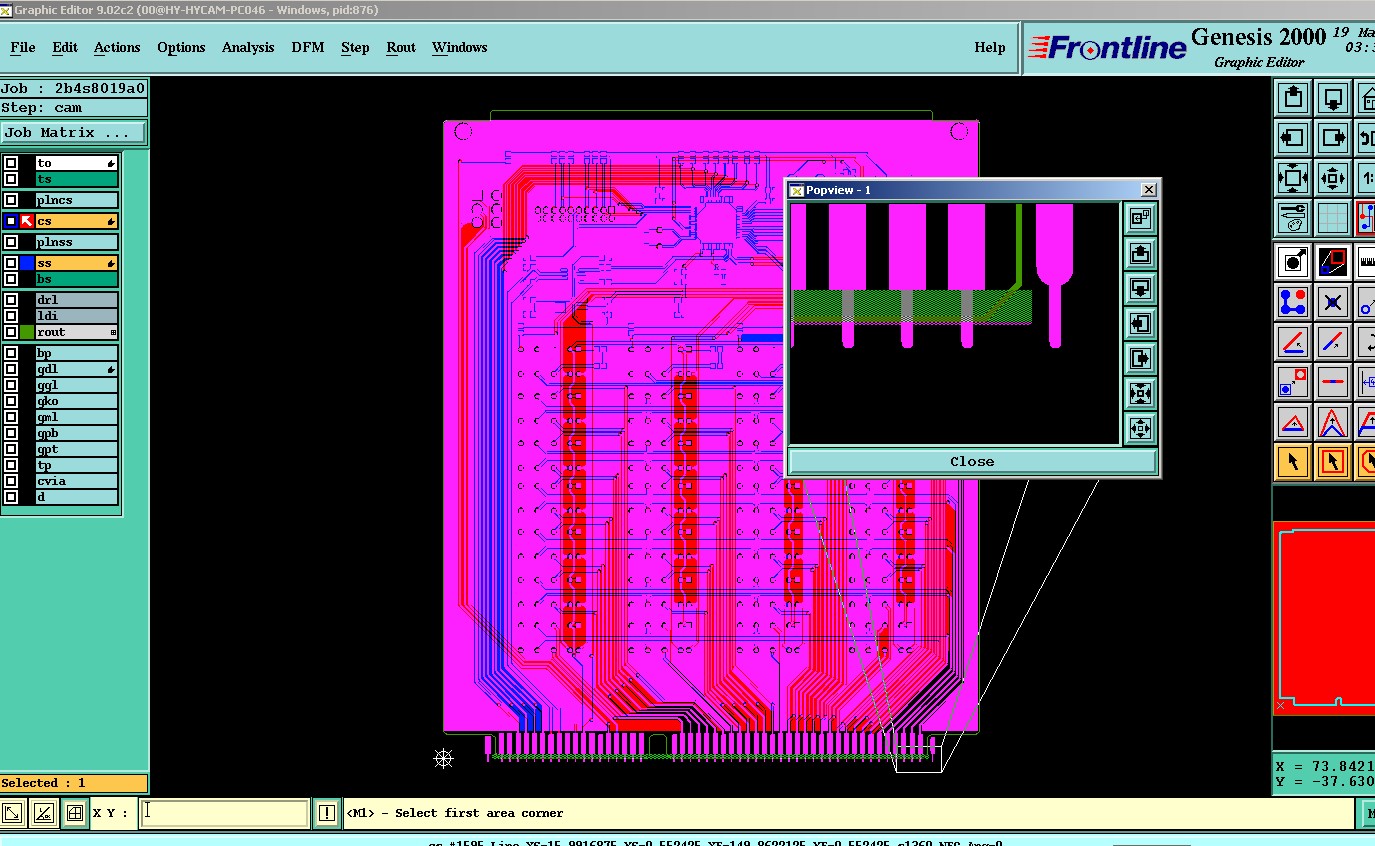Open the Options menu
1375x846 pixels.
click(181, 47)
